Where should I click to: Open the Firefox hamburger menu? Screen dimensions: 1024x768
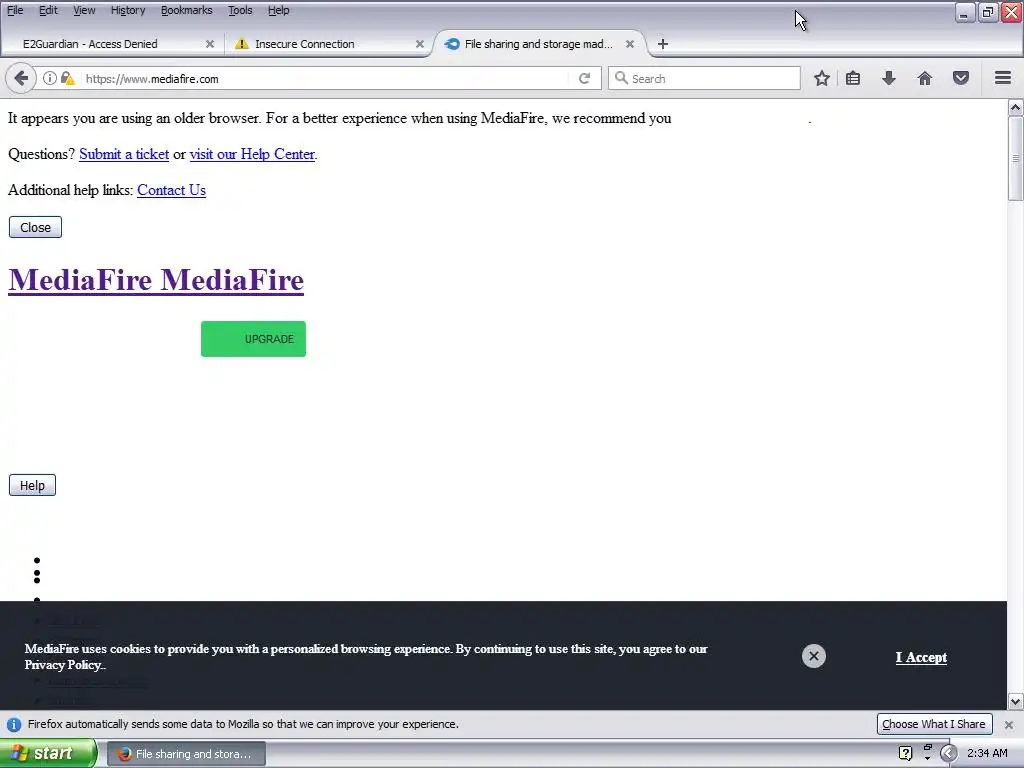point(1003,78)
